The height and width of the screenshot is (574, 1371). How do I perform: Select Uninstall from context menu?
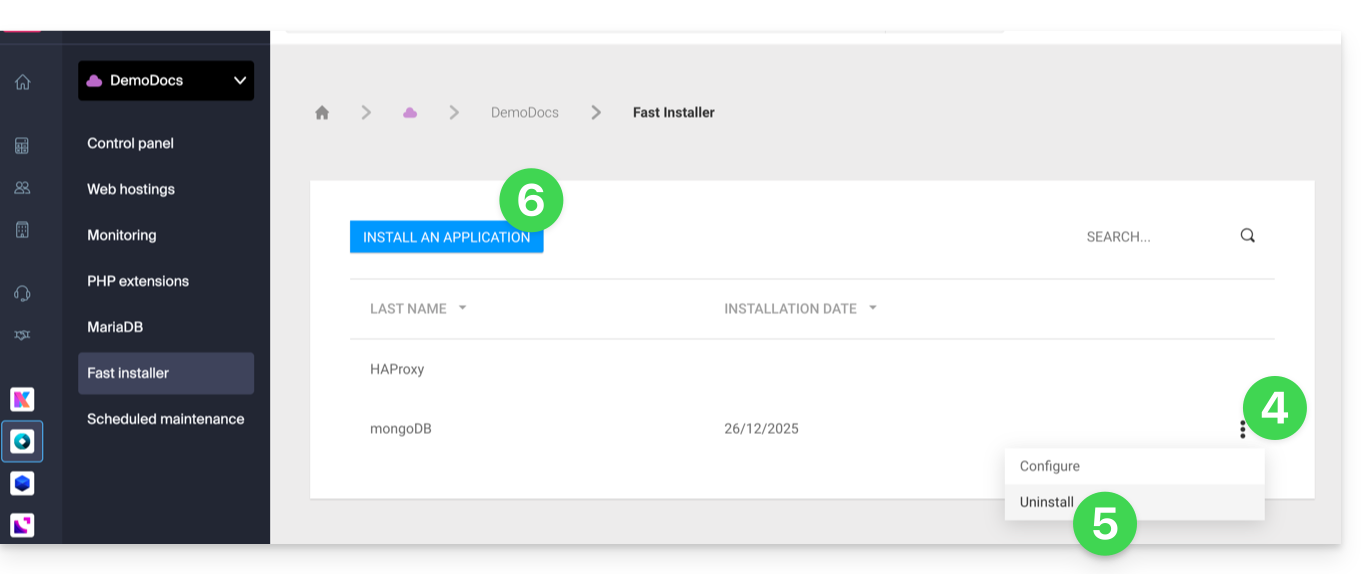(1047, 502)
